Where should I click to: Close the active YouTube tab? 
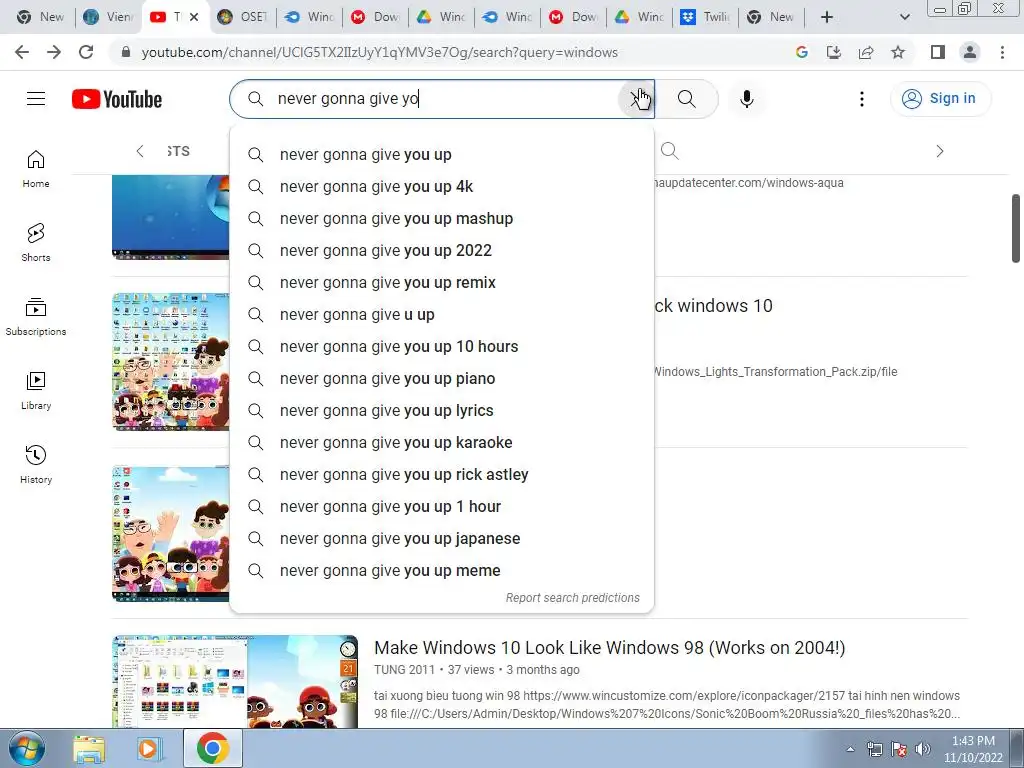click(194, 17)
